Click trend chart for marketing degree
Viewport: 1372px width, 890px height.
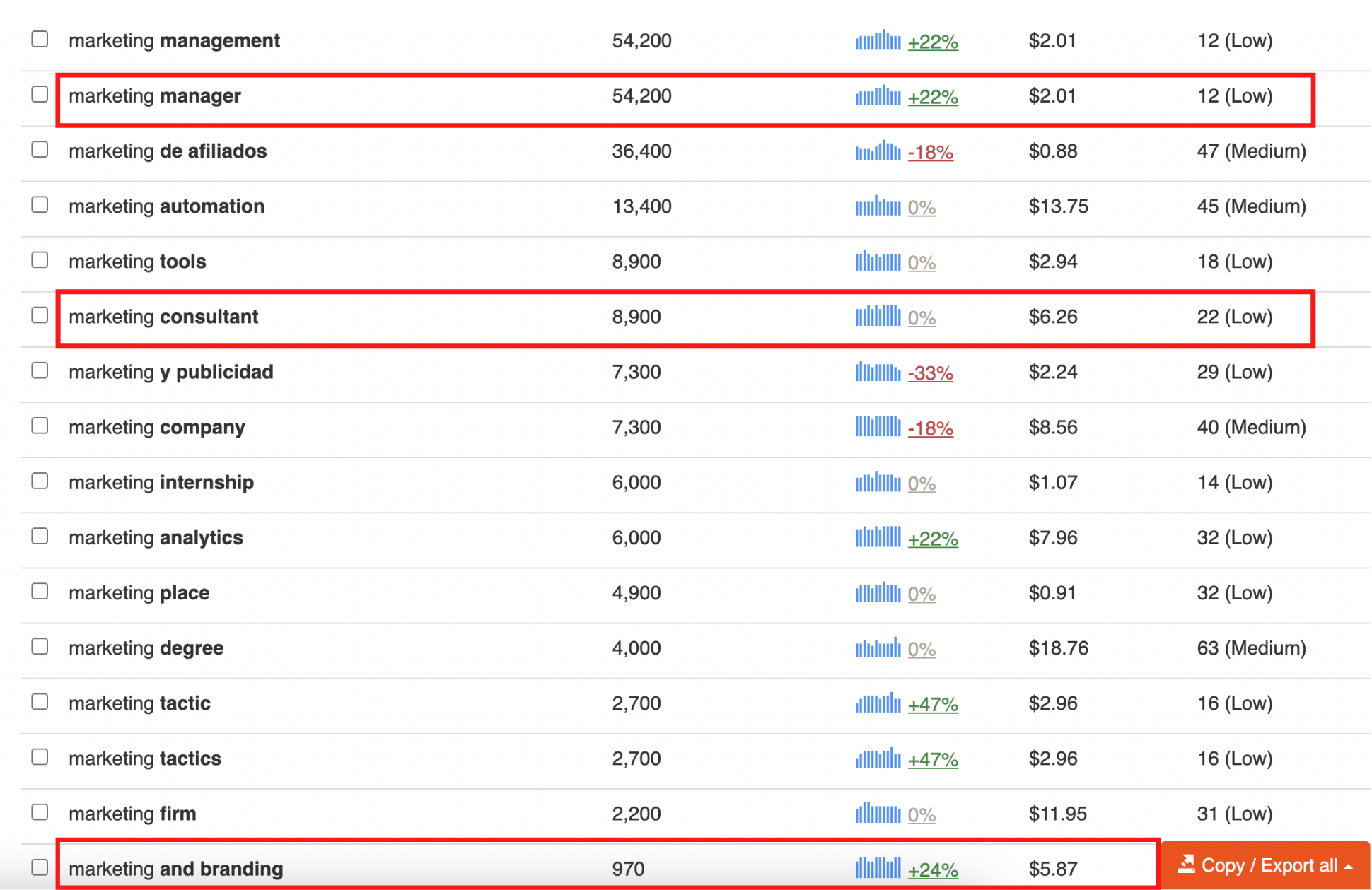click(x=878, y=648)
